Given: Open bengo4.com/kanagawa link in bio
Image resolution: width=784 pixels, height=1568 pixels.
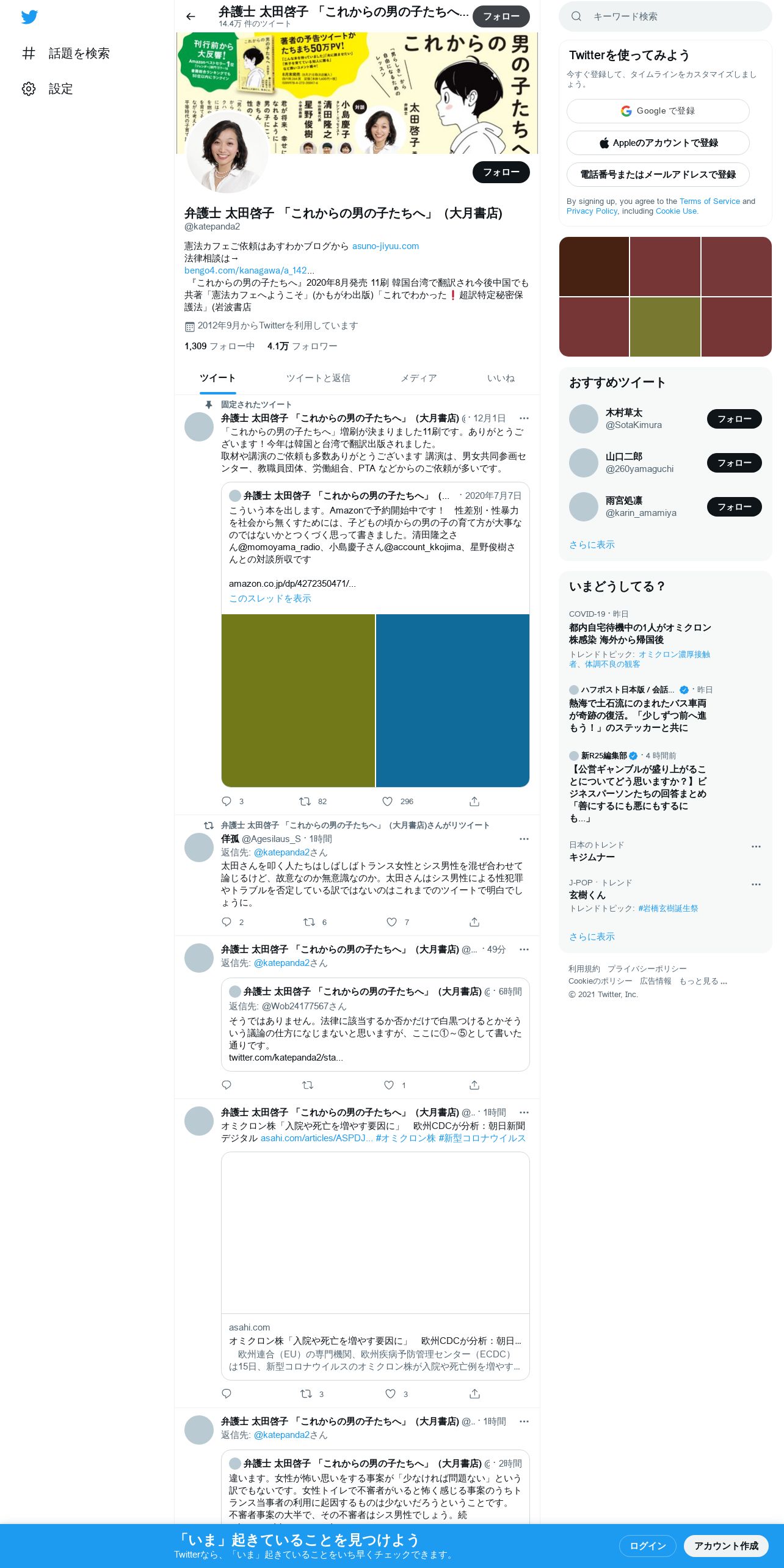Looking at the screenshot, I should coord(249,270).
